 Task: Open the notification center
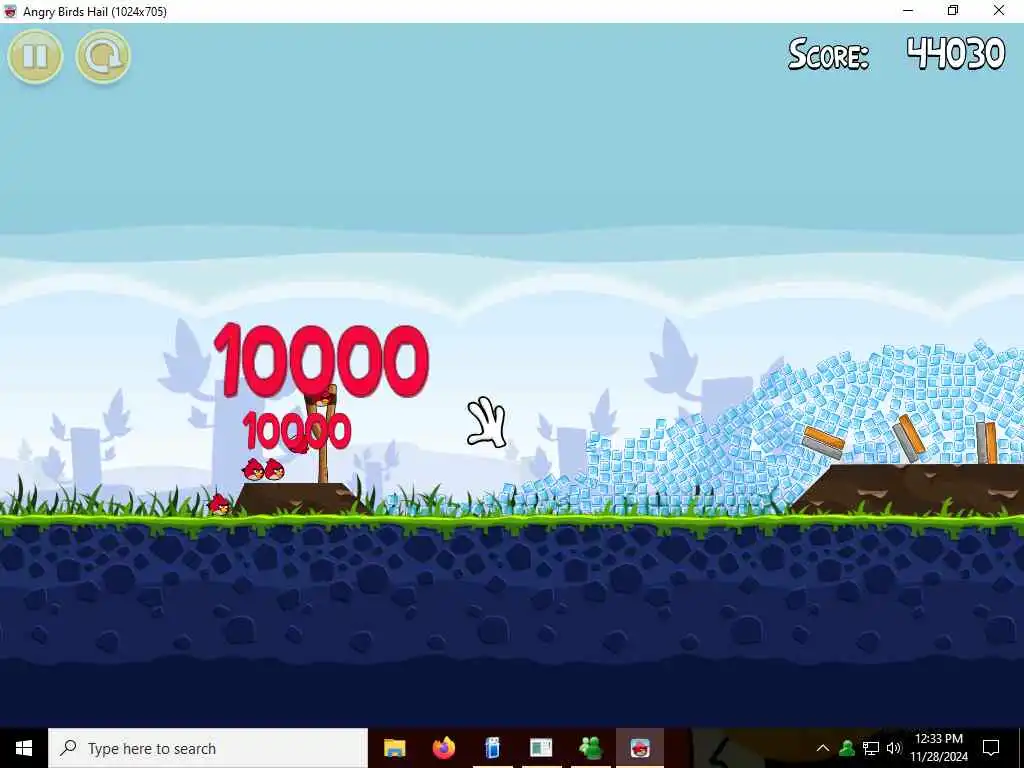pyautogui.click(x=991, y=748)
